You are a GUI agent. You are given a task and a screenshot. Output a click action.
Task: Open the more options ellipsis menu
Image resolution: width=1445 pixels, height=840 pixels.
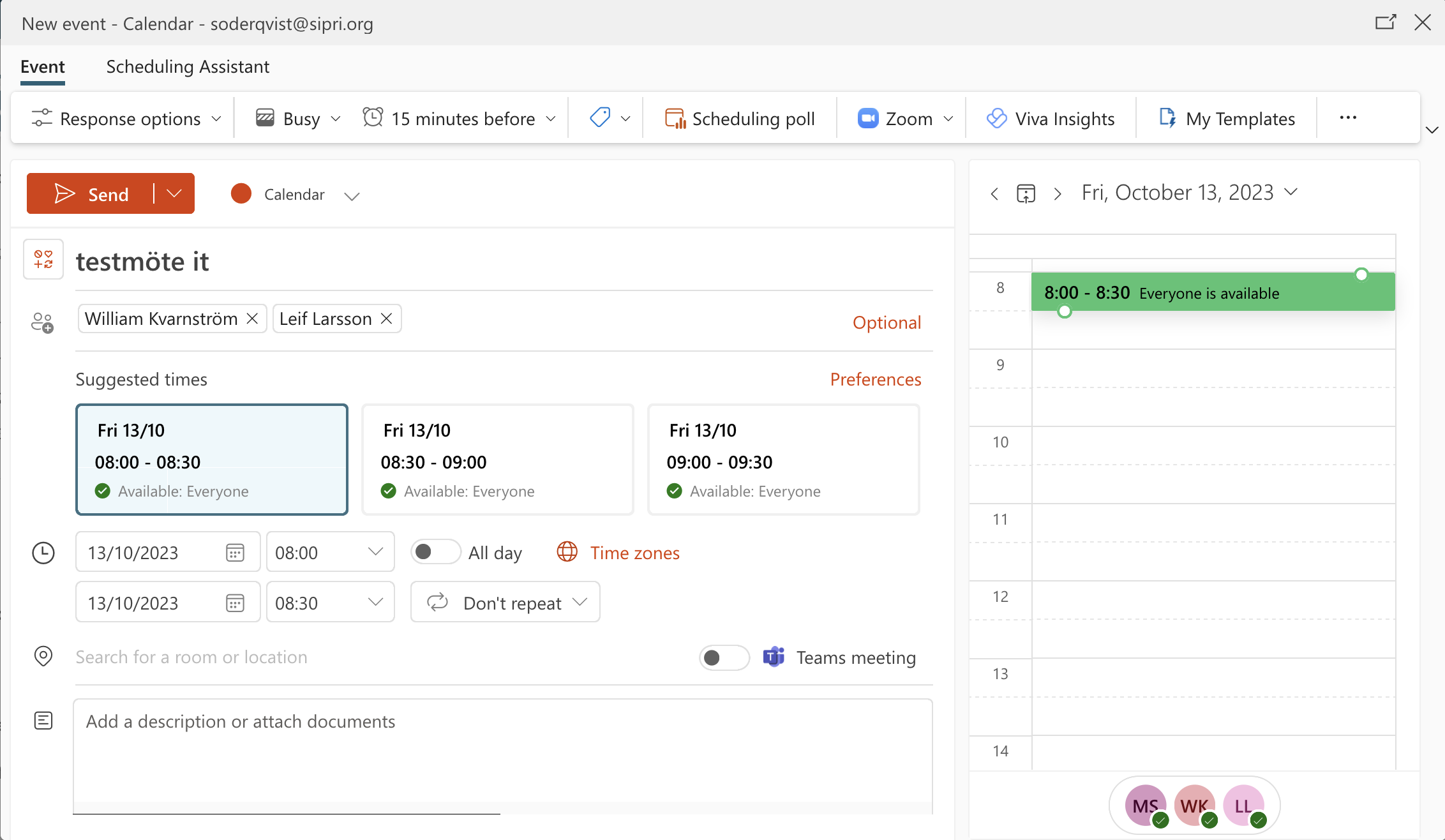pyautogui.click(x=1347, y=117)
